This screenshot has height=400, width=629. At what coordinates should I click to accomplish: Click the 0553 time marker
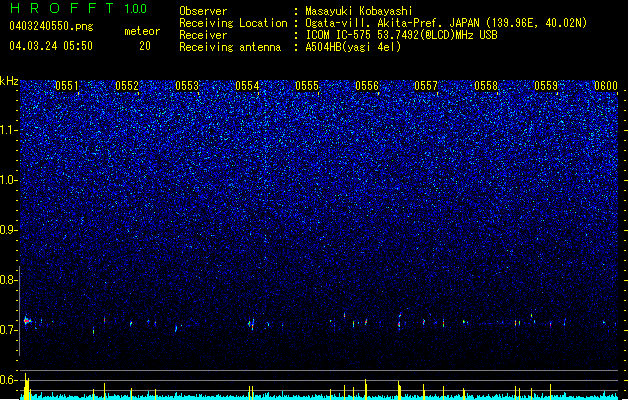tap(187, 86)
